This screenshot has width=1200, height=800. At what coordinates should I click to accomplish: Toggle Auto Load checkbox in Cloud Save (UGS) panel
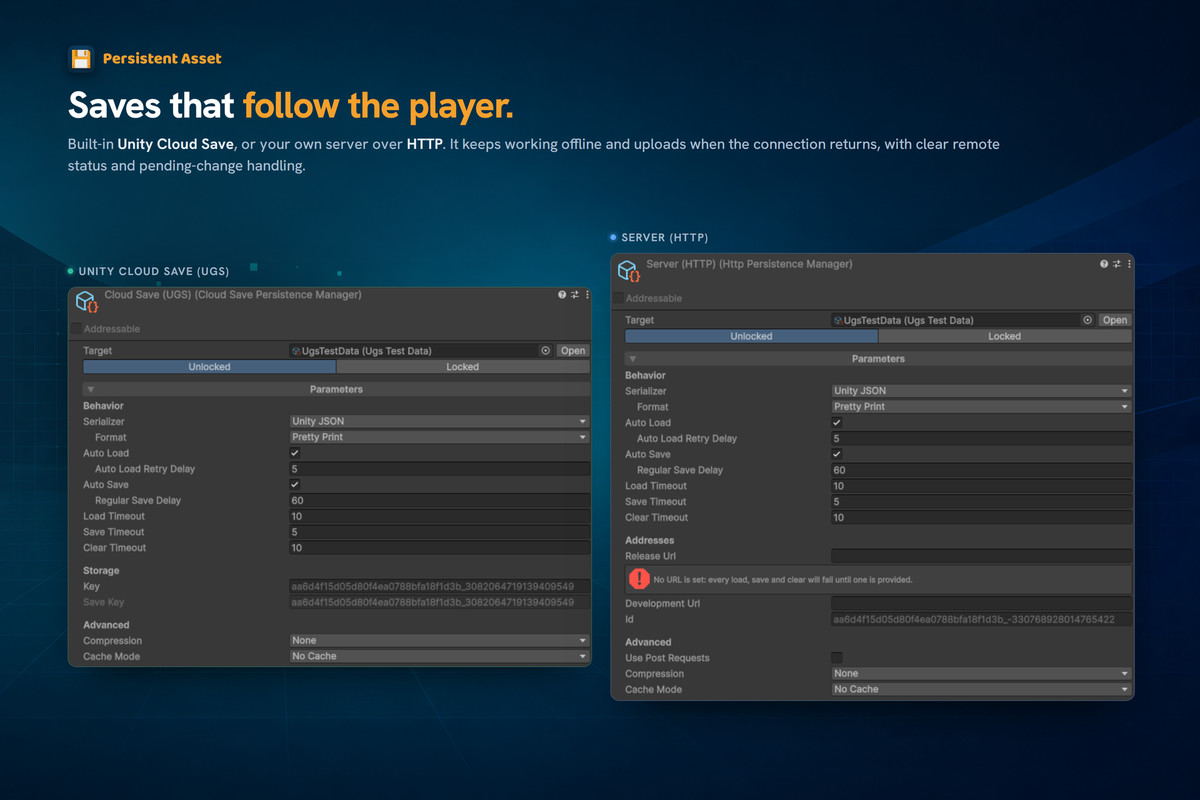pyautogui.click(x=295, y=453)
